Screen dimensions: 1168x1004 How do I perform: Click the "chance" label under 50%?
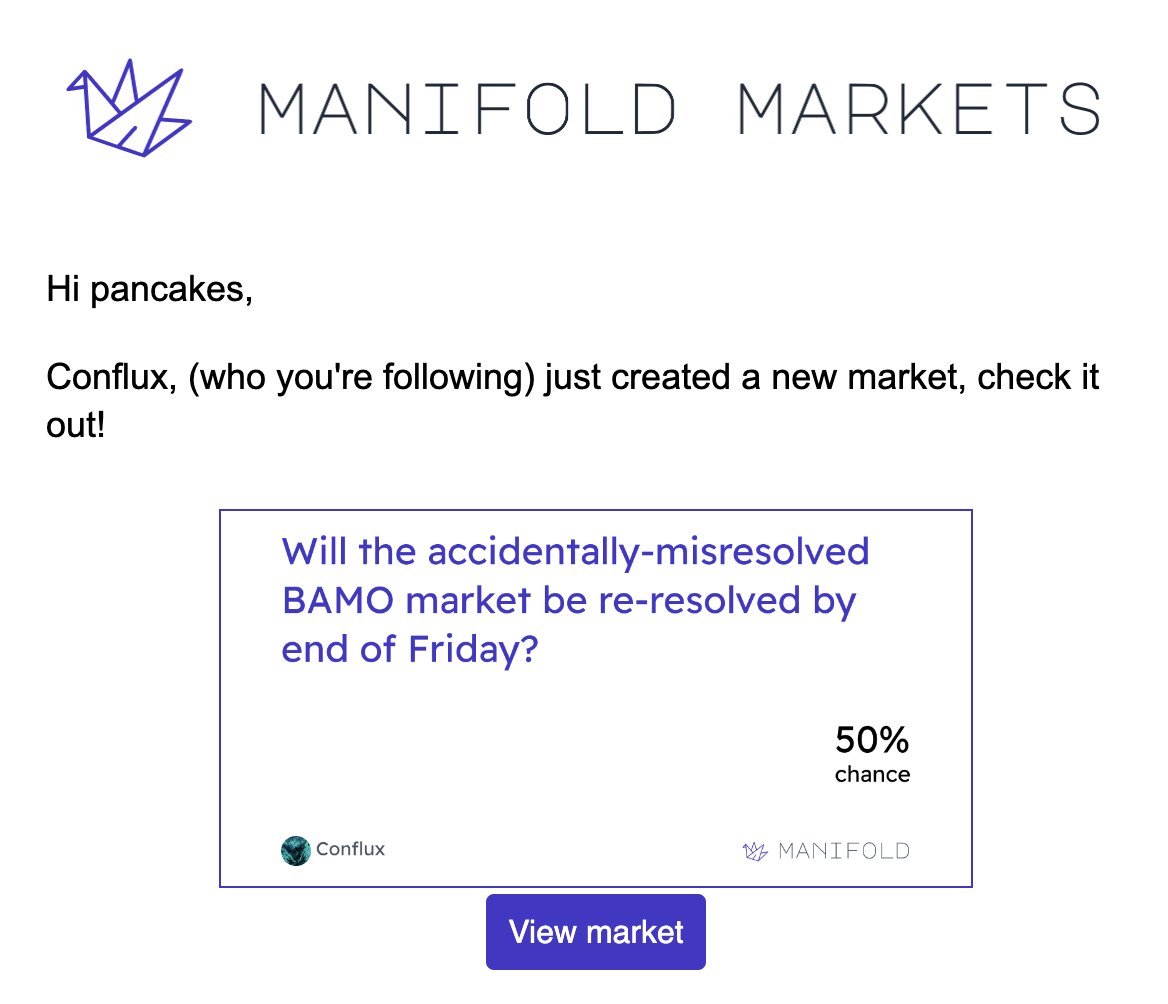[872, 775]
